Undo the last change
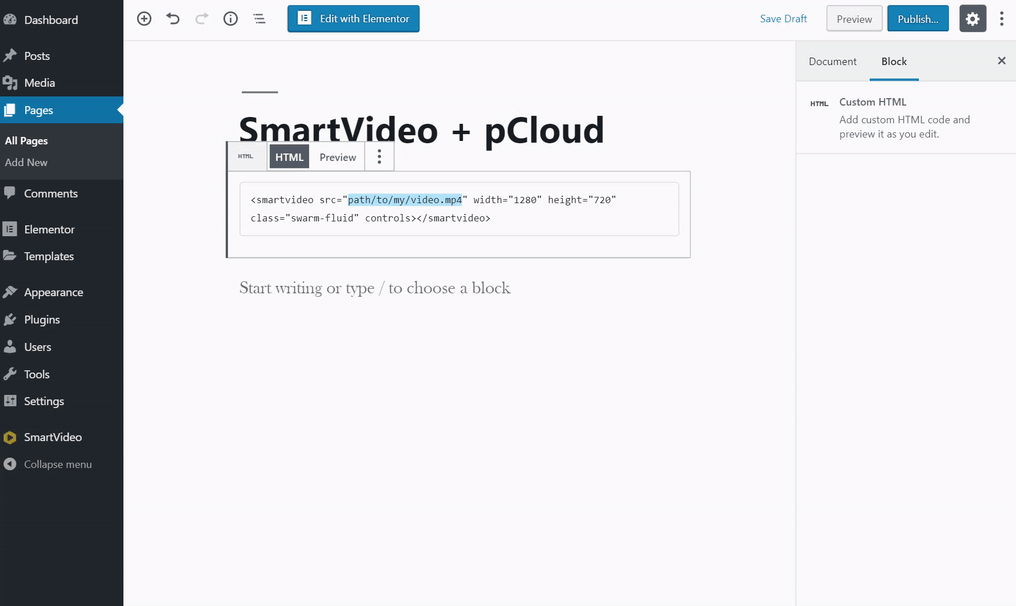This screenshot has width=1016, height=606. pos(172,19)
